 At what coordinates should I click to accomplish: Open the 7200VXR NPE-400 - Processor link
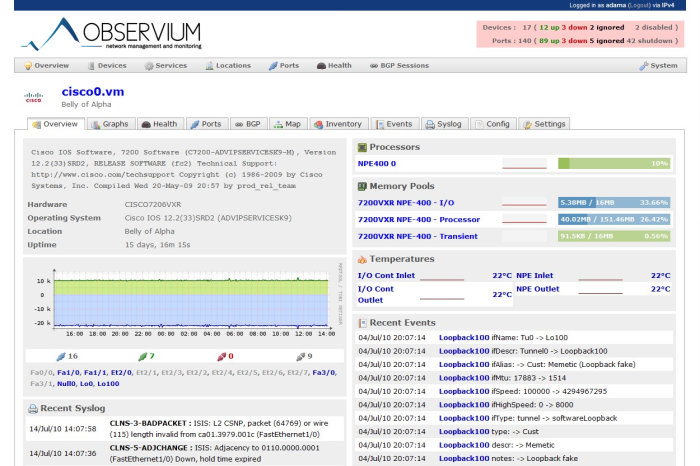click(419, 220)
